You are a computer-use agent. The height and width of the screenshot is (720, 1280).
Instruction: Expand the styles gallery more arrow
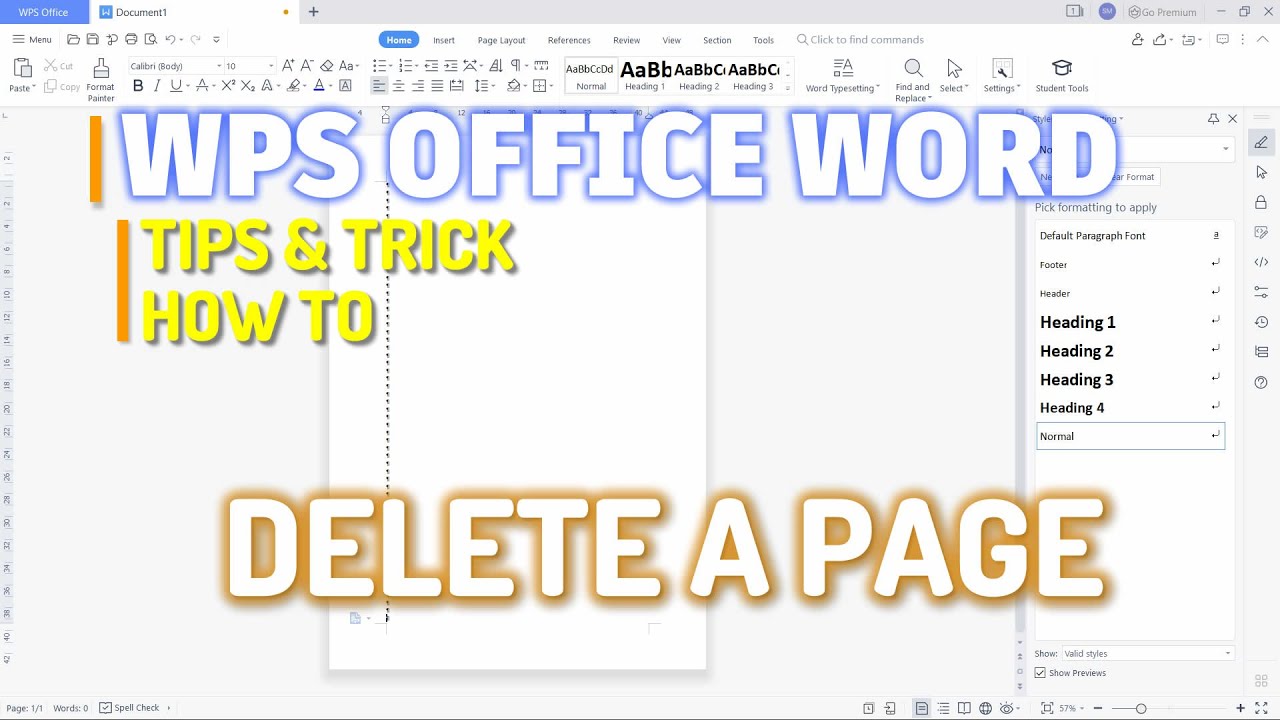tap(789, 87)
